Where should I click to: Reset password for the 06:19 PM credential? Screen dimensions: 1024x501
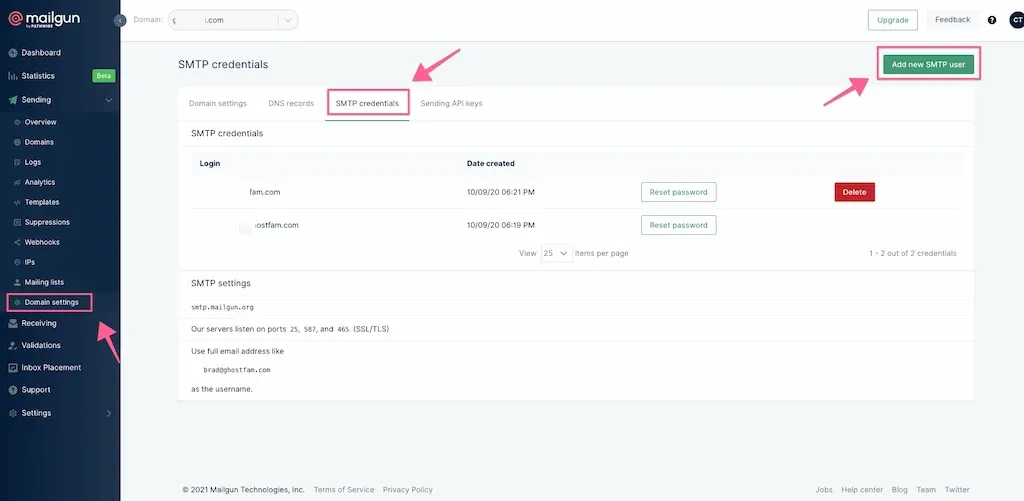pyautogui.click(x=679, y=225)
